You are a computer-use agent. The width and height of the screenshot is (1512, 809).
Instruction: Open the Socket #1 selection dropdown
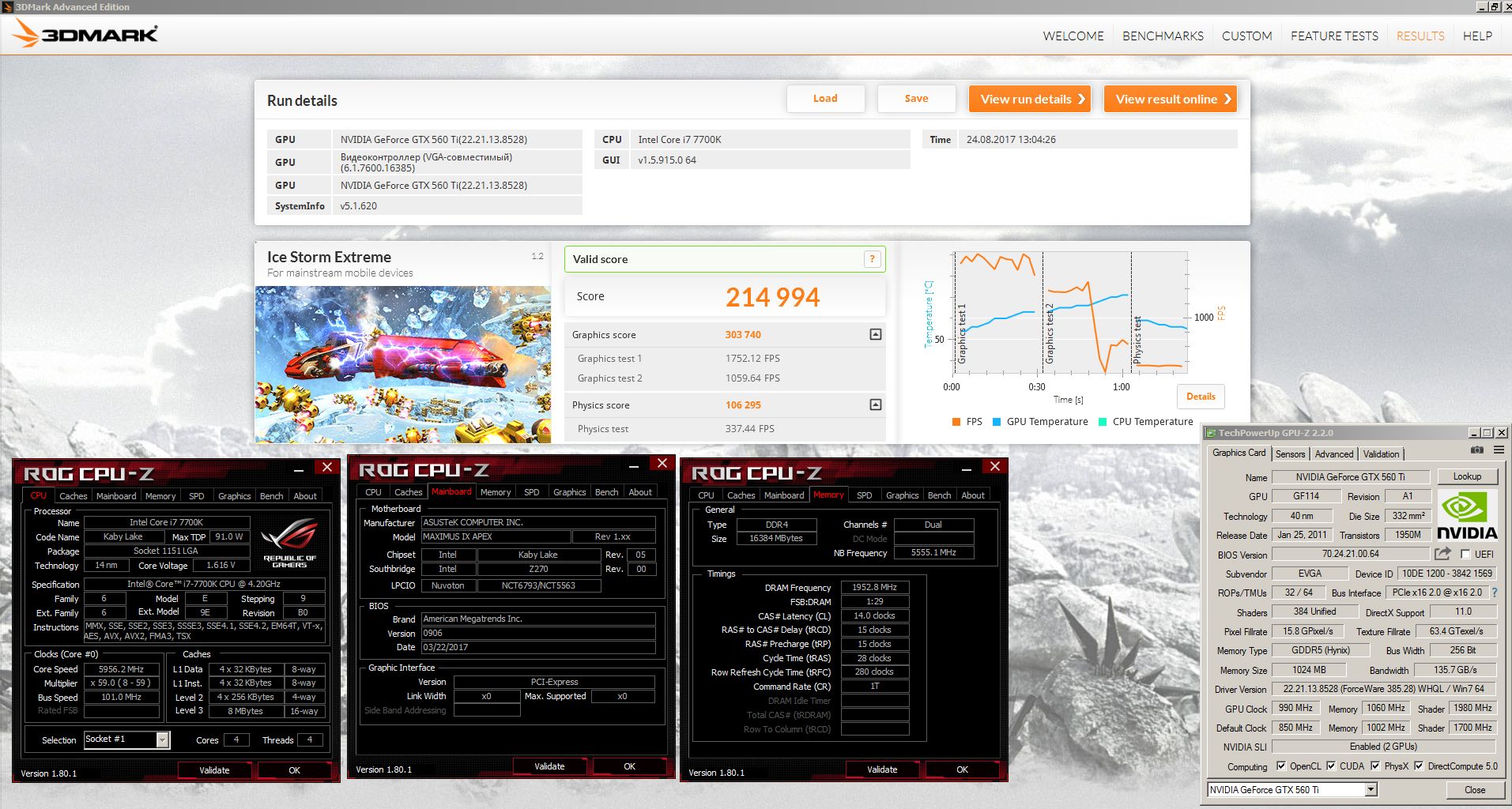162,739
